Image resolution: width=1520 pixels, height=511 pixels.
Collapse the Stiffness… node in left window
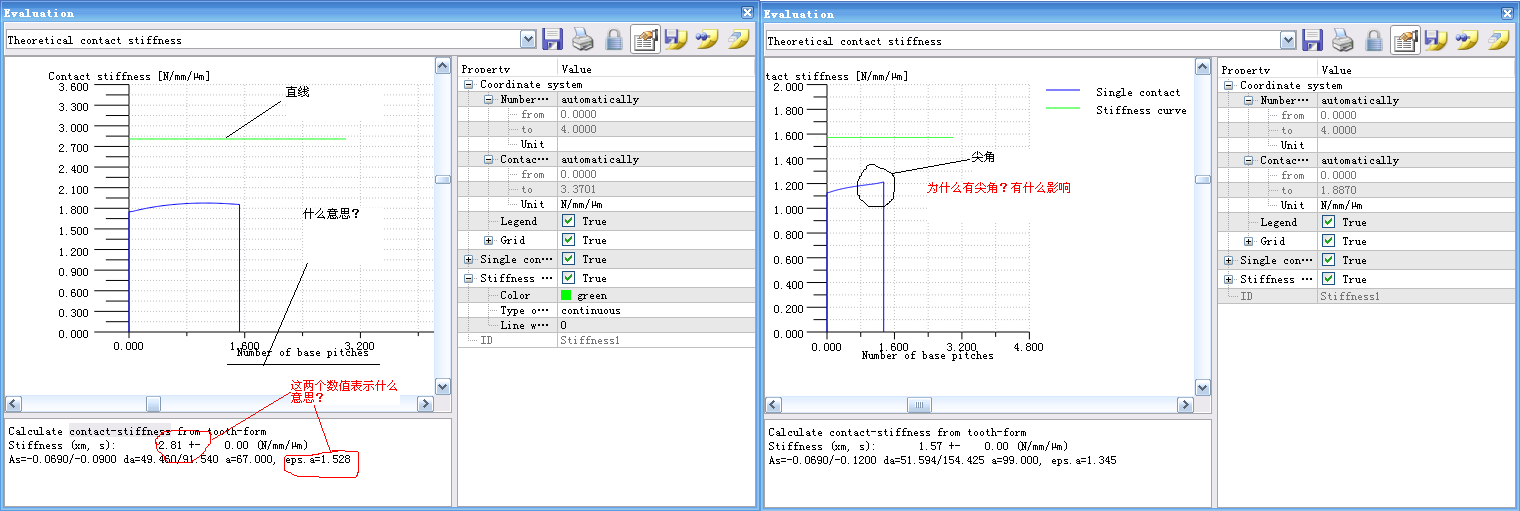click(469, 278)
